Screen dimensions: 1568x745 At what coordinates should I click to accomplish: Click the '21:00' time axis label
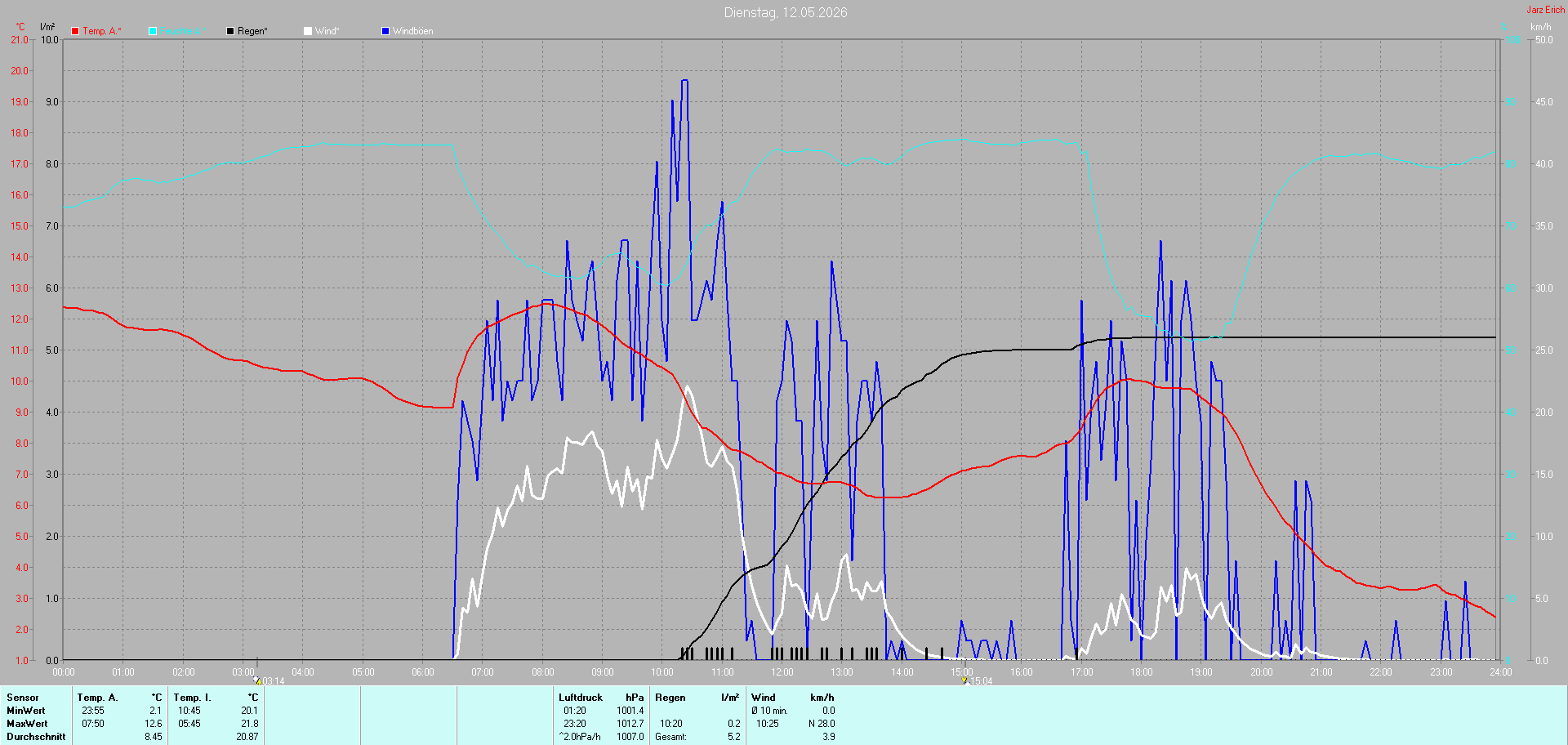pos(1321,672)
